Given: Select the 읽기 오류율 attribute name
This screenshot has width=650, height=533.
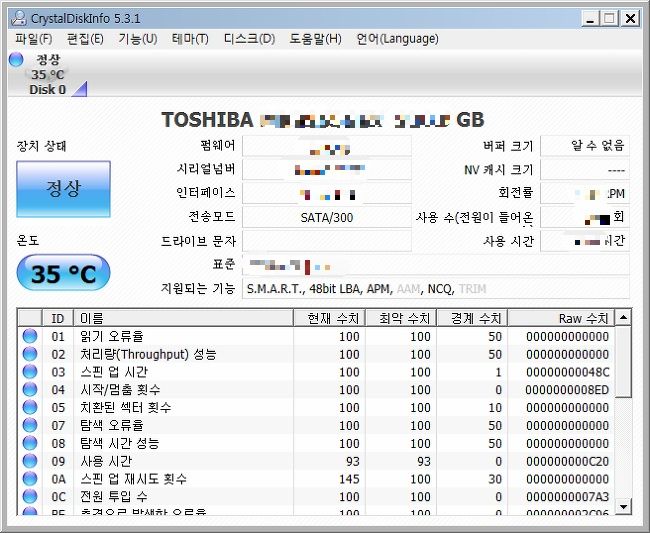Looking at the screenshot, I should pyautogui.click(x=112, y=336).
